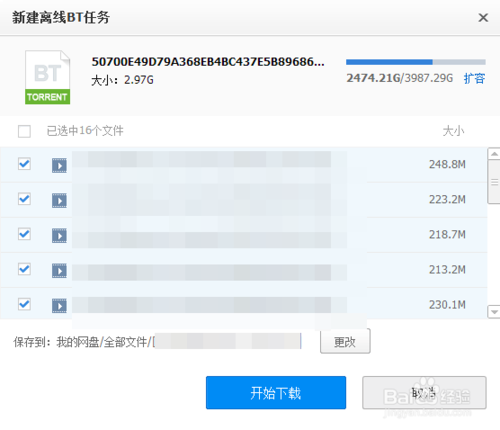Click the file list scroll-up arrow
The height and width of the screenshot is (430, 500).
pos(494,154)
